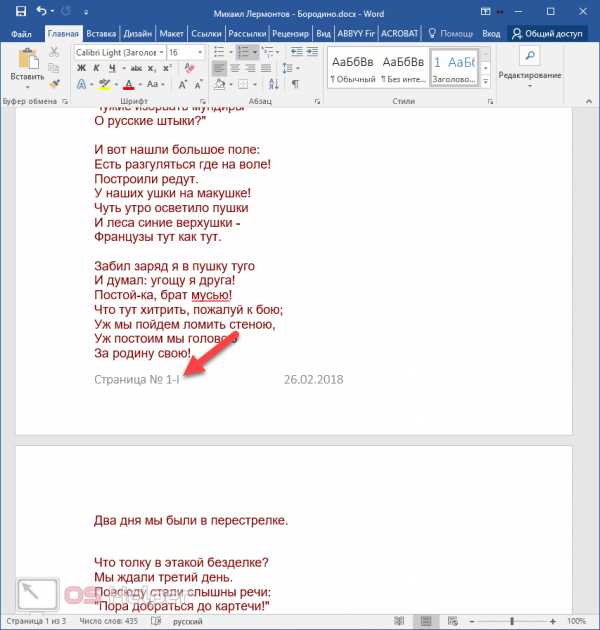Toggle underline (Ч) formatting
The image size is (600, 630).
[x=112, y=68]
